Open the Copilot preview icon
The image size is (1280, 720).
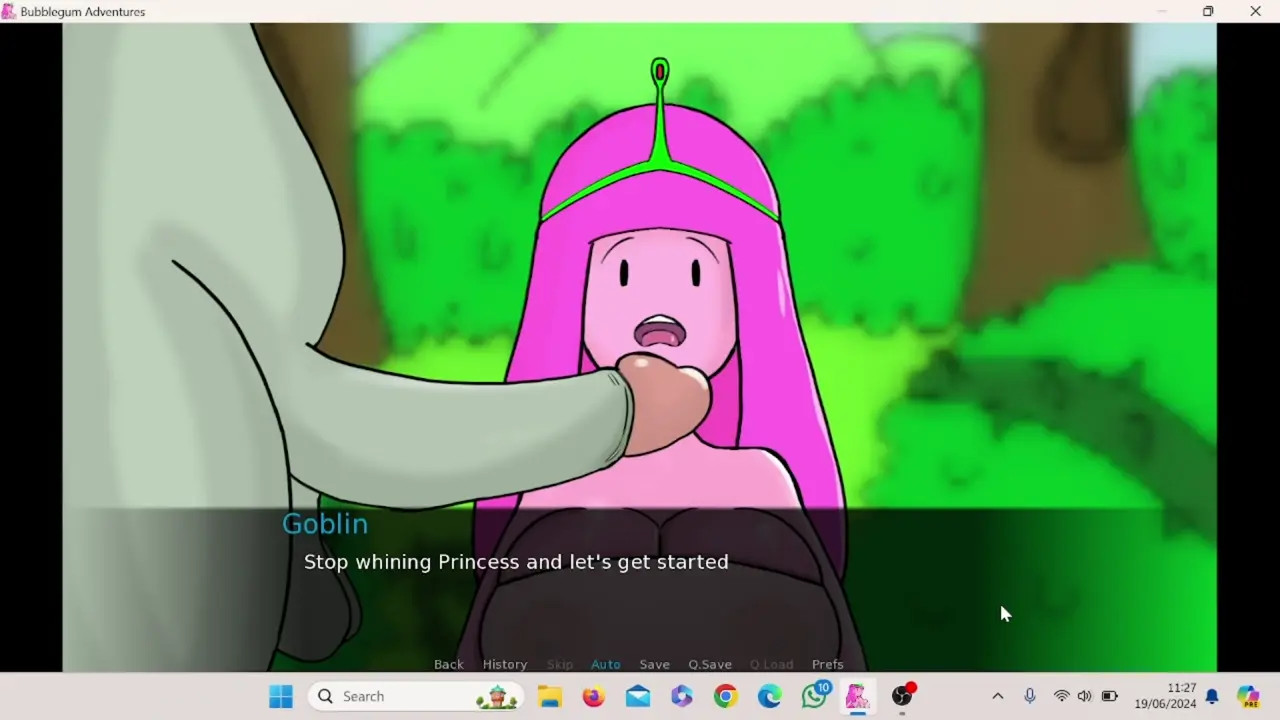pyautogui.click(x=1248, y=696)
